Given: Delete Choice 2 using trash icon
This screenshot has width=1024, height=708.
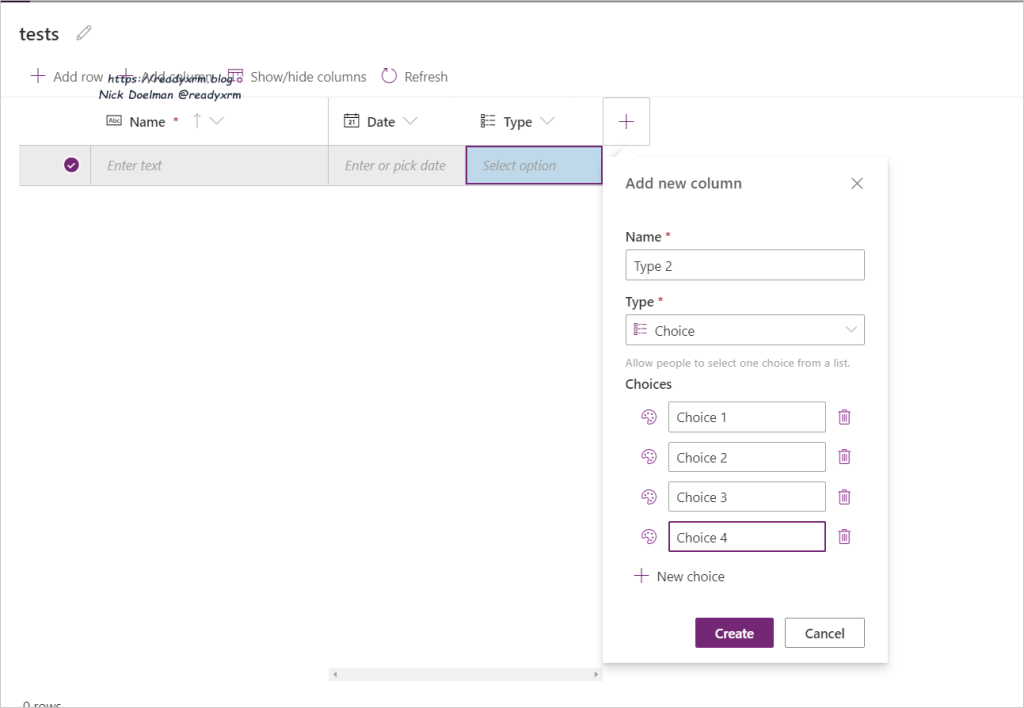Looking at the screenshot, I should tap(844, 457).
